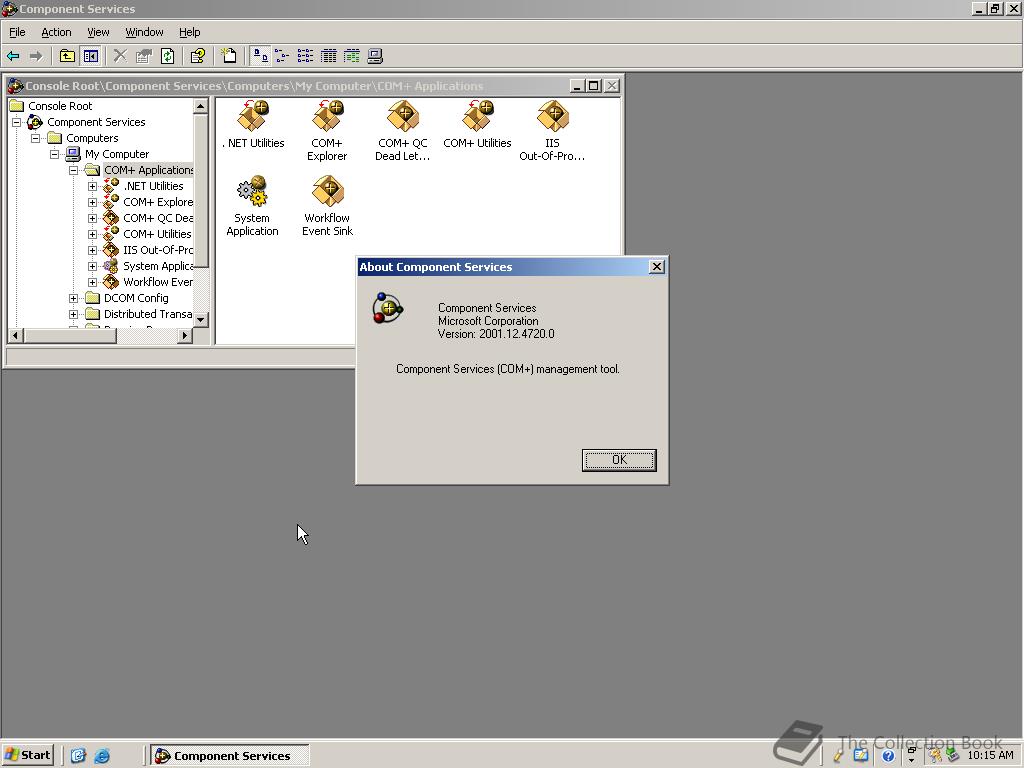
Task: Switch to Detail view toolbar icon
Action: [x=328, y=56]
